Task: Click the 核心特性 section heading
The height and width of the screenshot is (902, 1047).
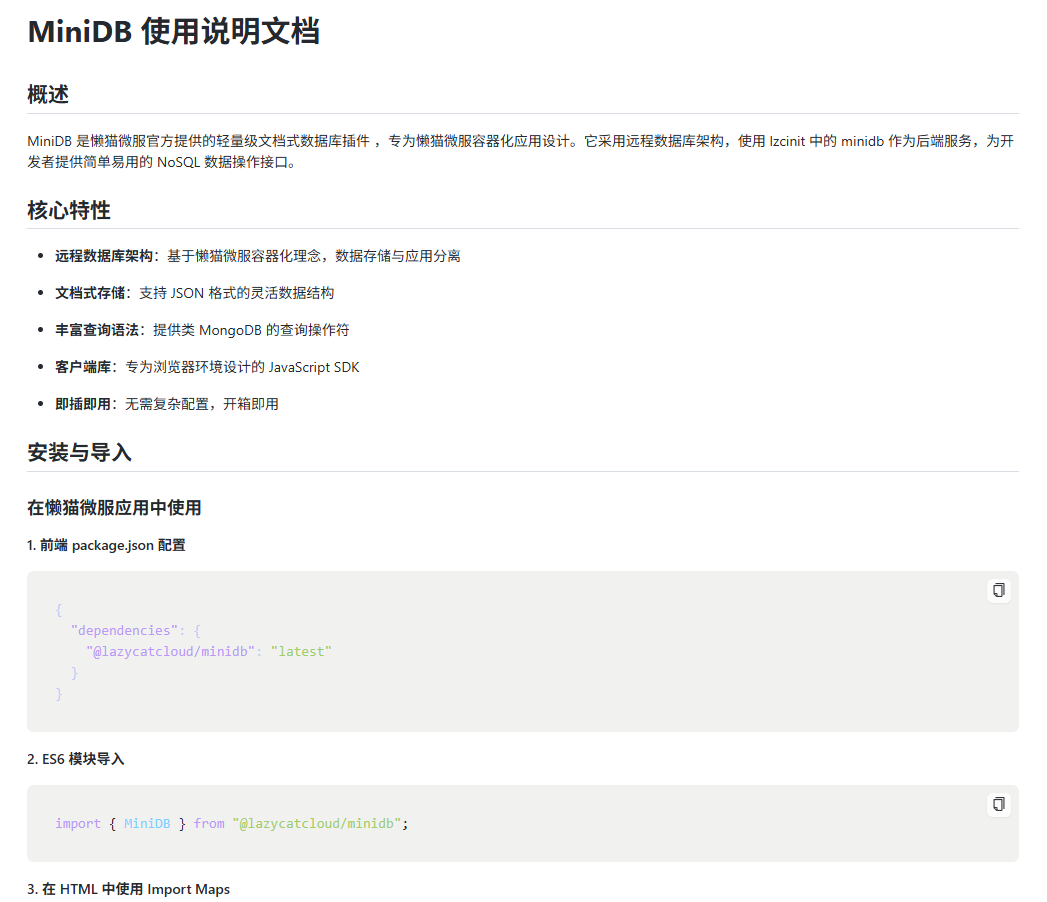Action: [x=69, y=210]
